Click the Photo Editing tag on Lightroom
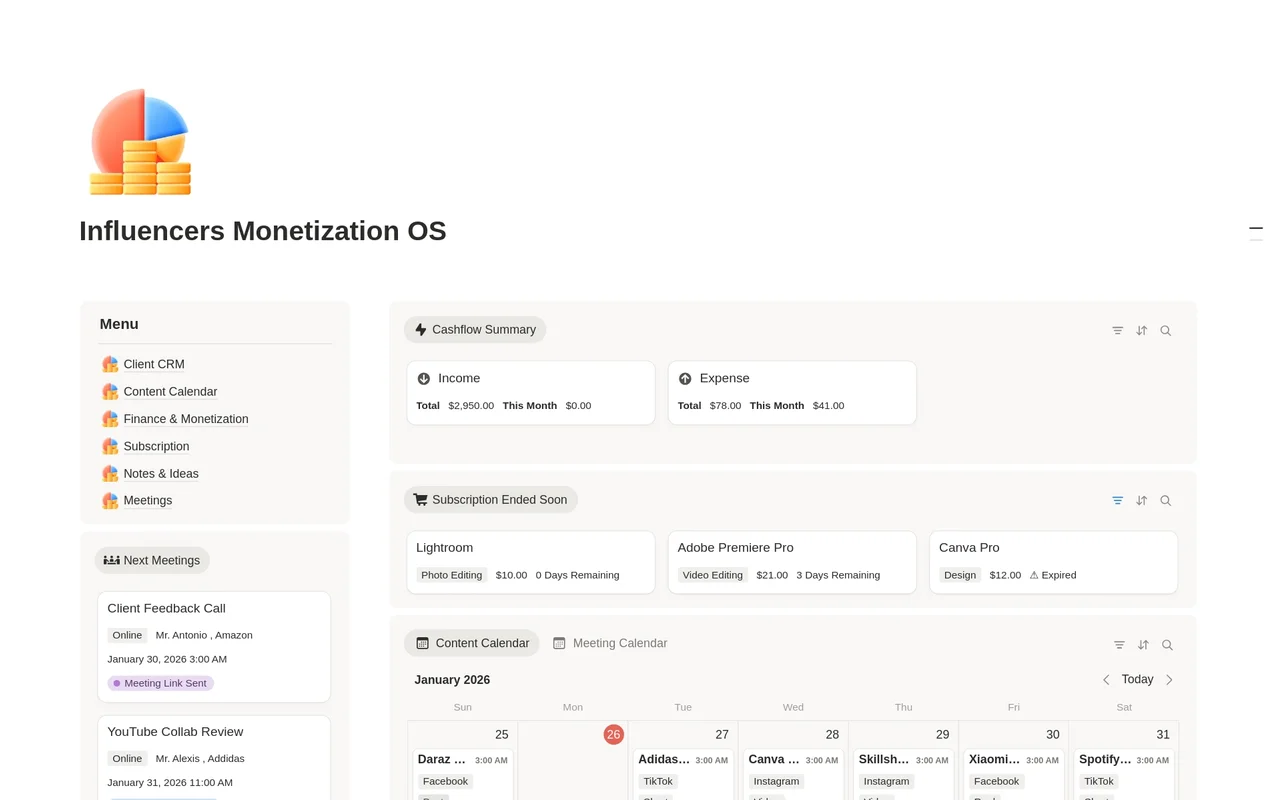The image size is (1280, 800). click(x=452, y=575)
